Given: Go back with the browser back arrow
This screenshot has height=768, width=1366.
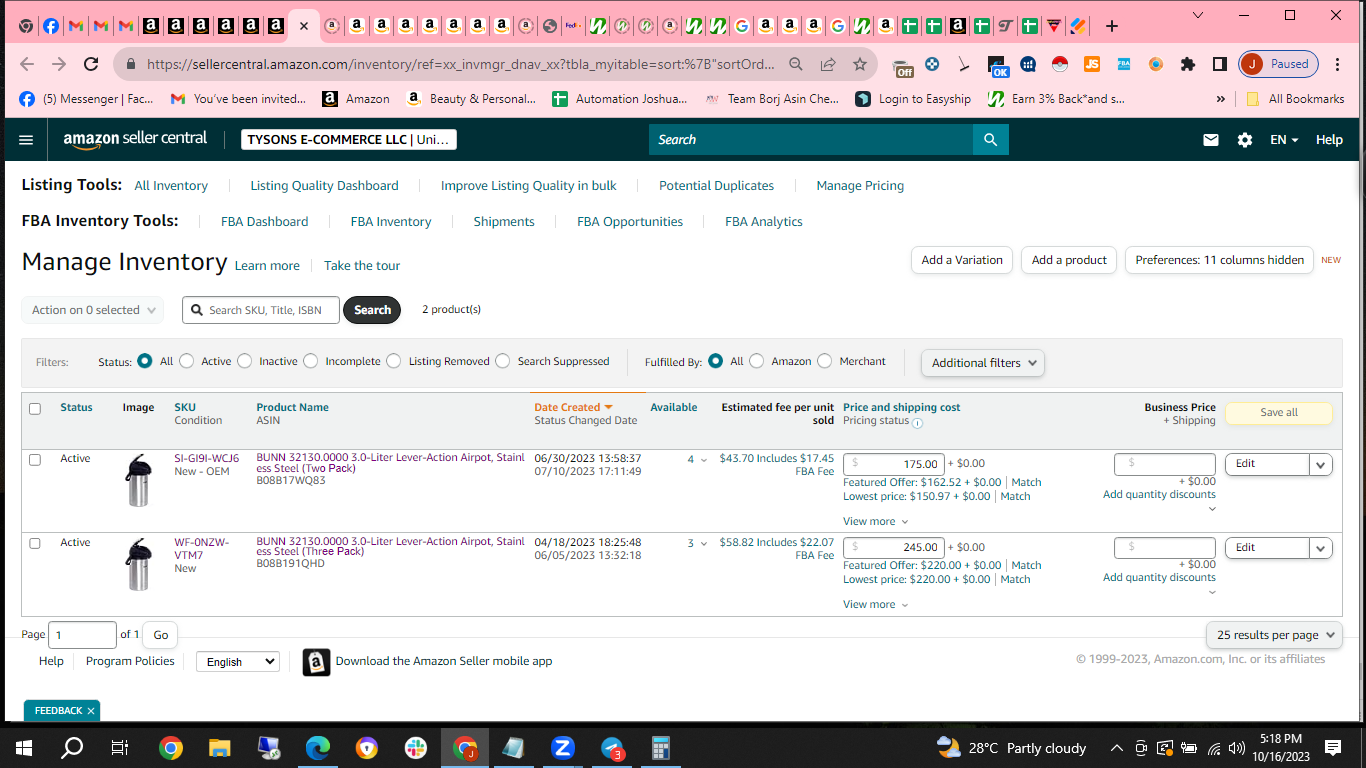Looking at the screenshot, I should [27, 64].
